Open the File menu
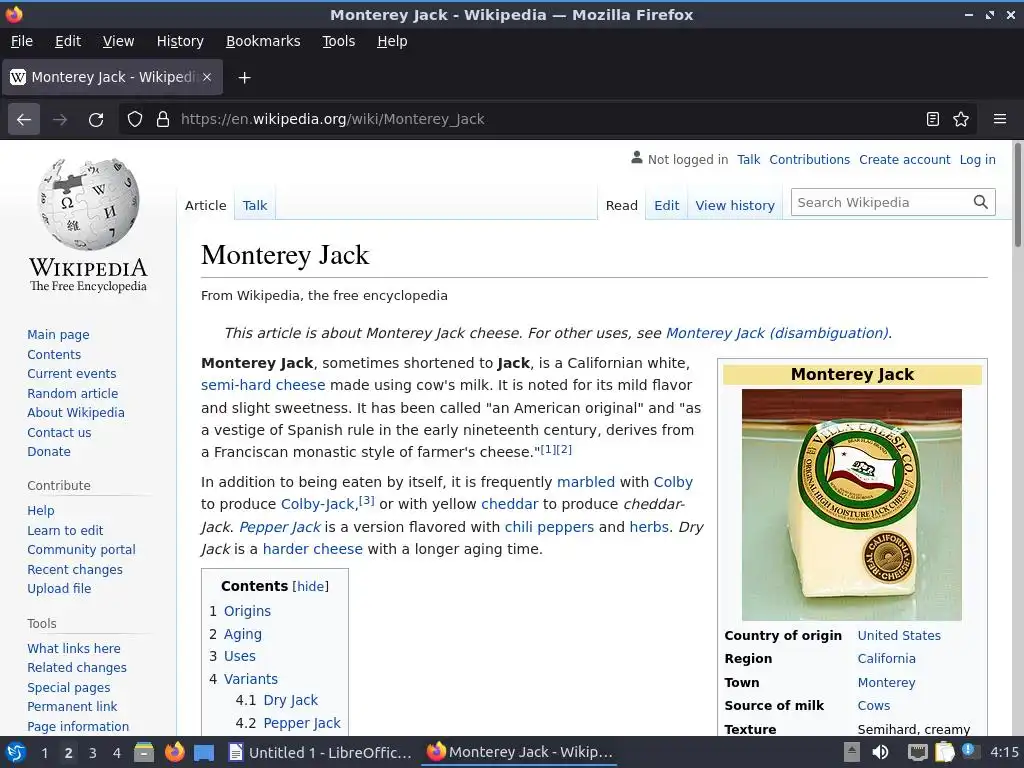The width and height of the screenshot is (1024, 768). click(x=22, y=41)
